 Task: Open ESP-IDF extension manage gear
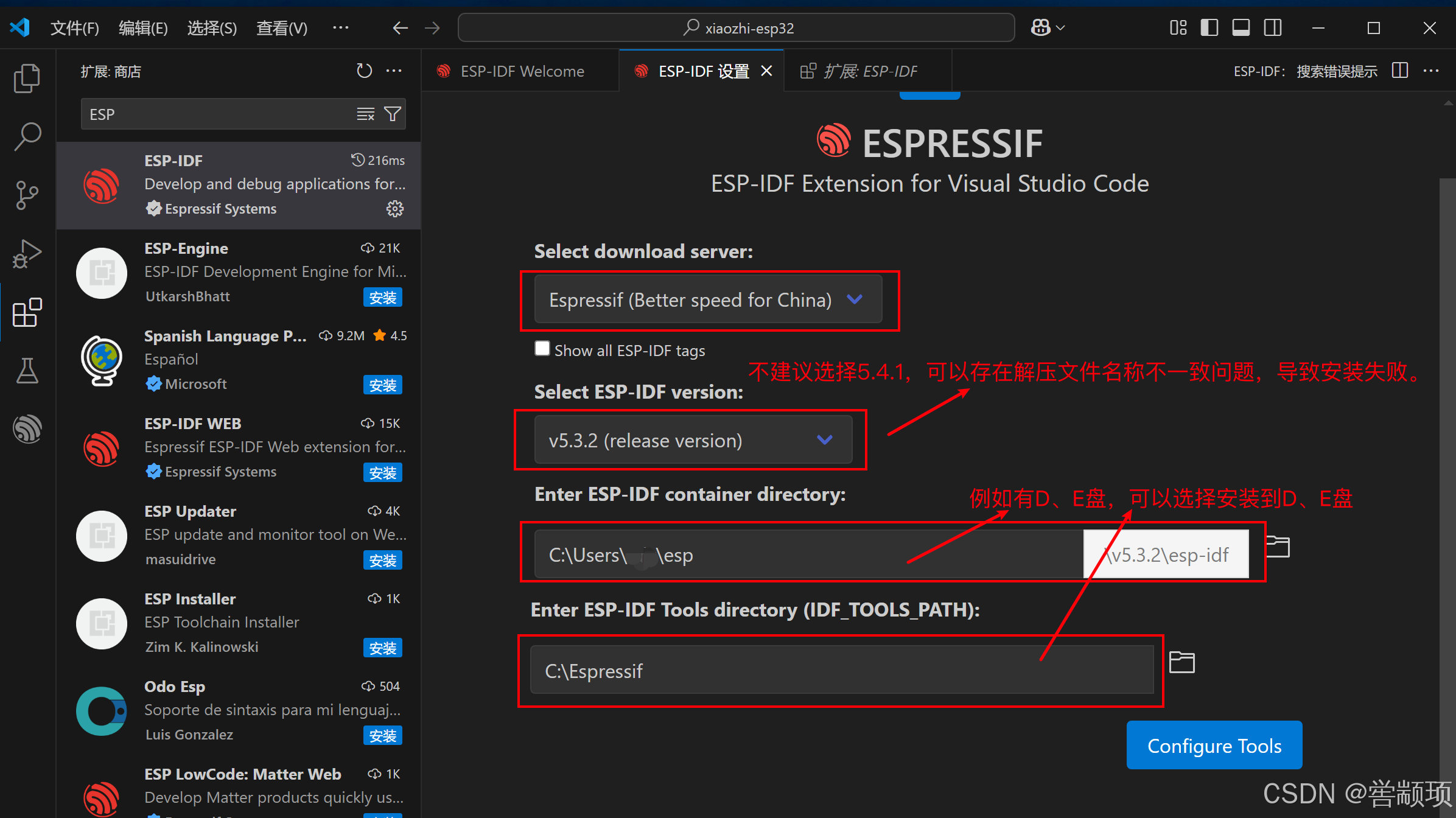pyautogui.click(x=394, y=209)
